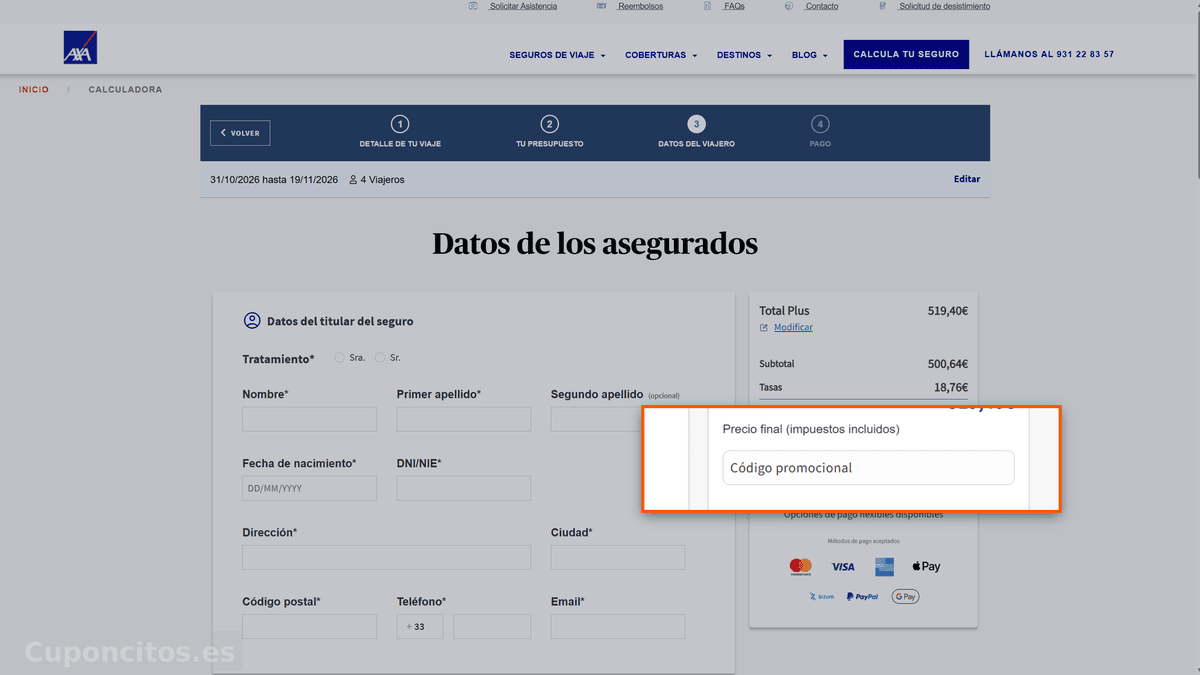Expand the Seguros de Viaje menu
This screenshot has height=675, width=1200.
(x=557, y=55)
